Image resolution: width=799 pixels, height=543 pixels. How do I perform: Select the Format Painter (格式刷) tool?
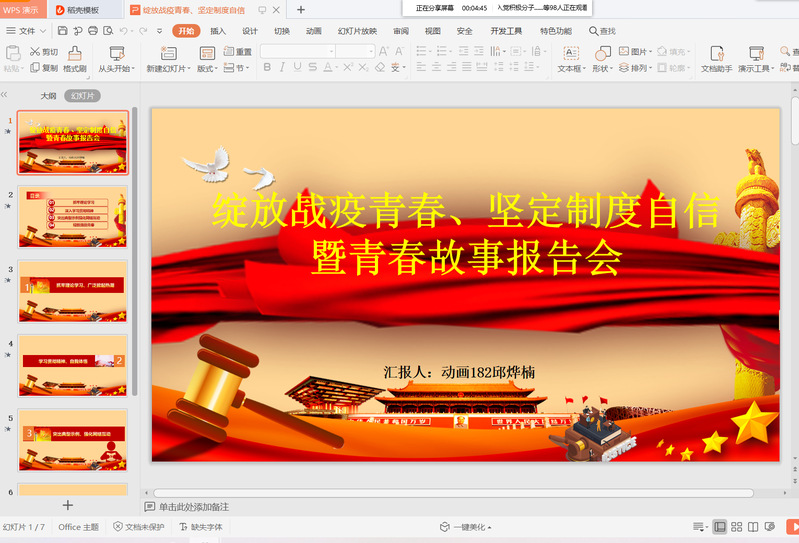(75, 59)
